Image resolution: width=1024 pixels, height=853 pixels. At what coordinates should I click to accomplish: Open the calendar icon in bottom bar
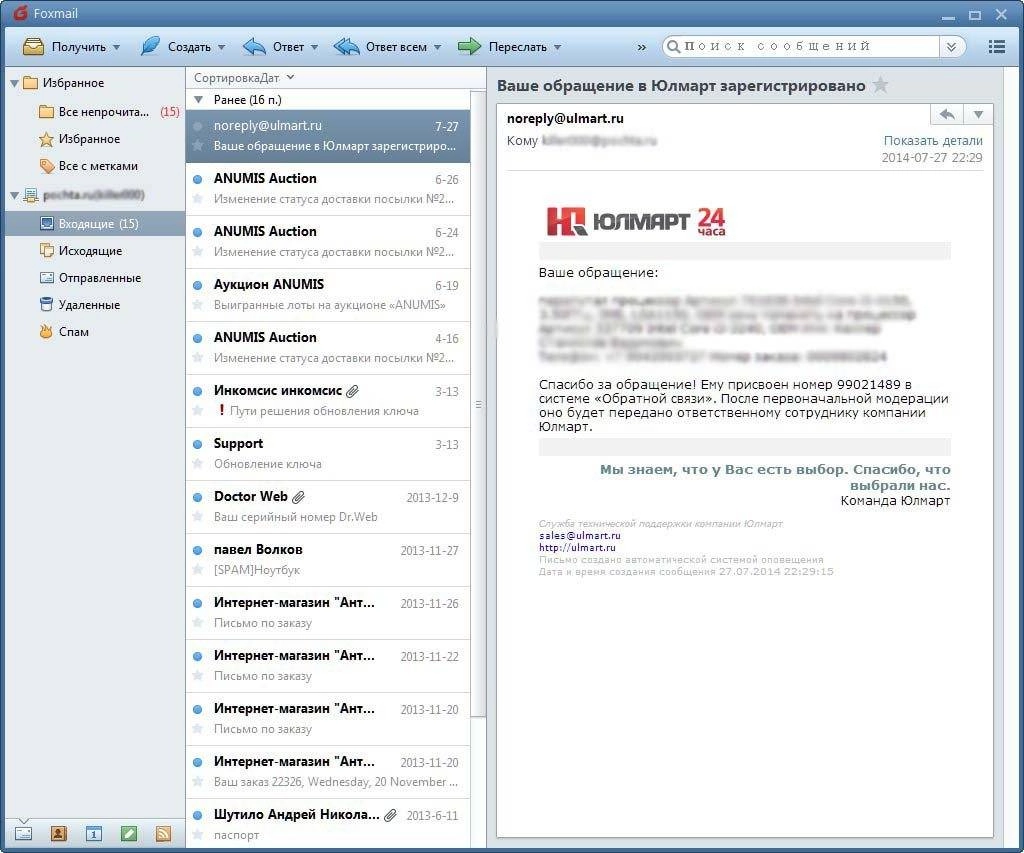pos(94,833)
